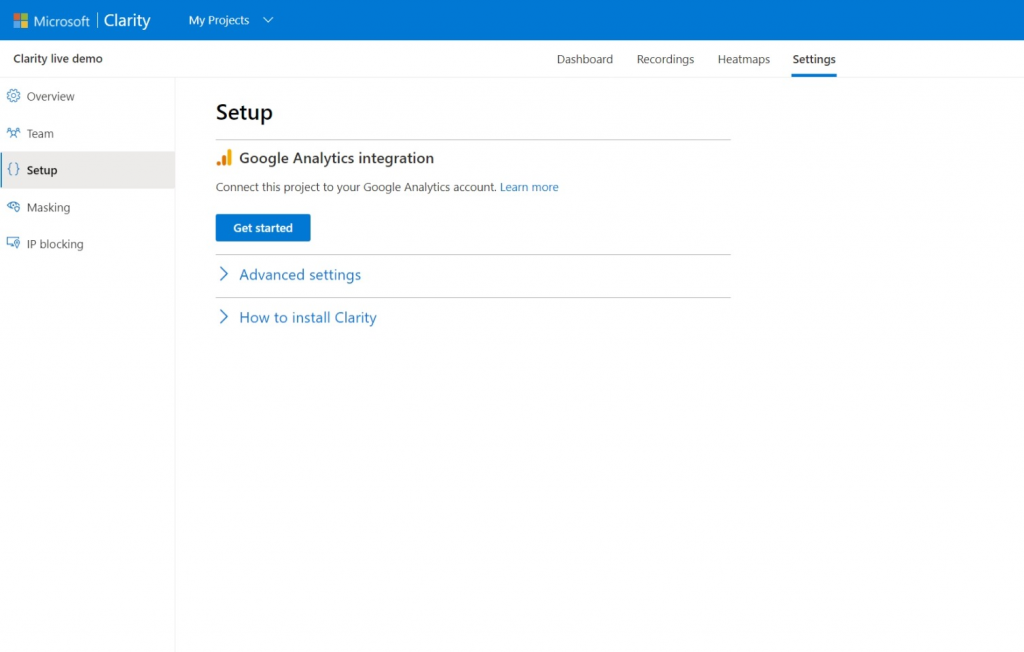Click the Google Analytics bar chart icon
The width and height of the screenshot is (1024, 652).
(224, 158)
